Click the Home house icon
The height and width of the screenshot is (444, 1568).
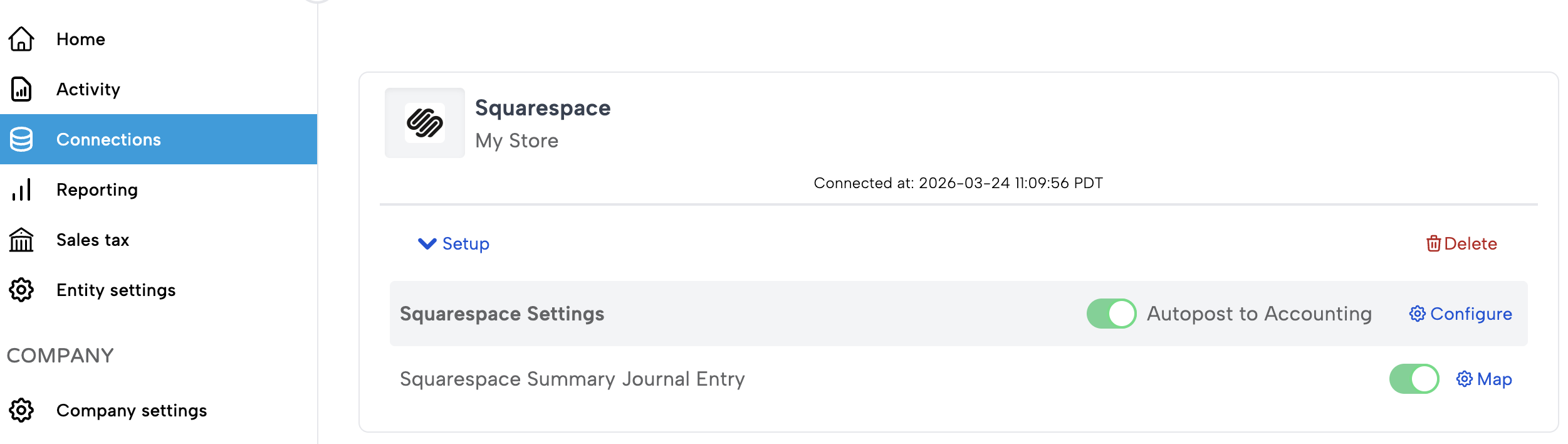(x=21, y=39)
